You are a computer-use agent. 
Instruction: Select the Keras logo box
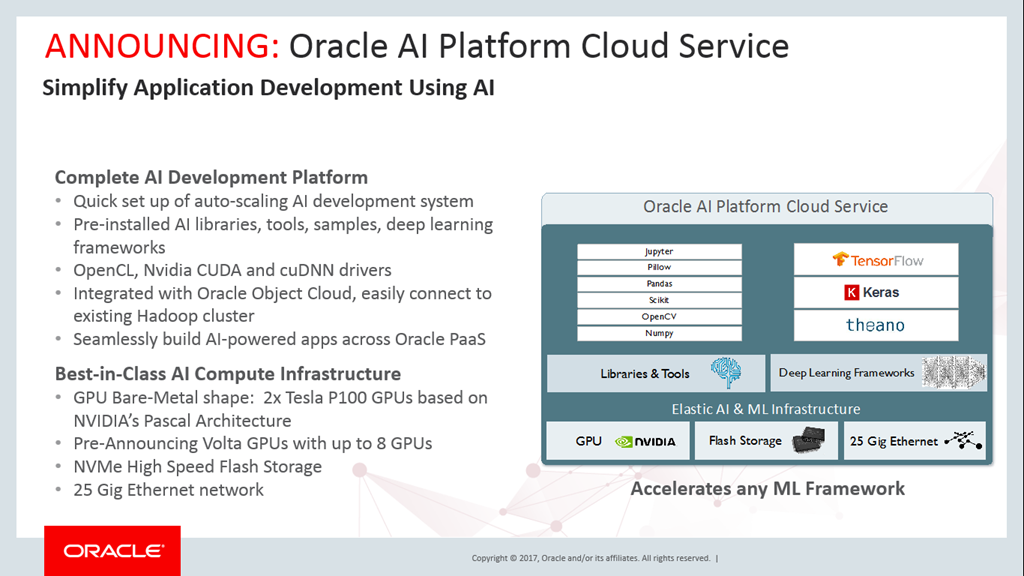tap(876, 293)
